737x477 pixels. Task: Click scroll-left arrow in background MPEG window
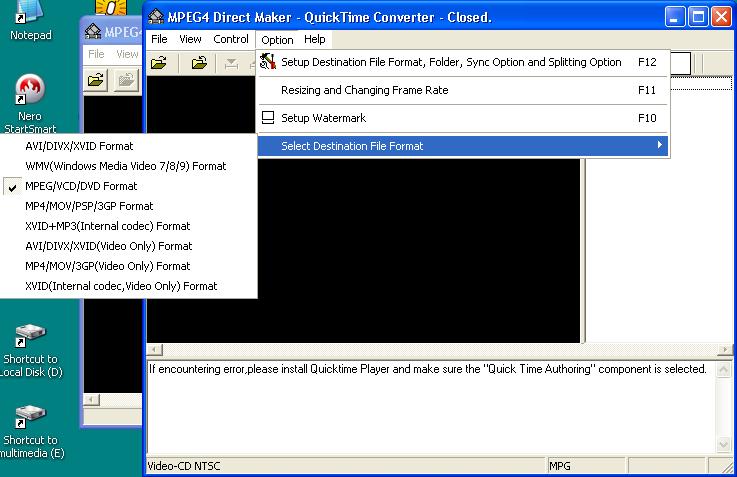[x=92, y=400]
